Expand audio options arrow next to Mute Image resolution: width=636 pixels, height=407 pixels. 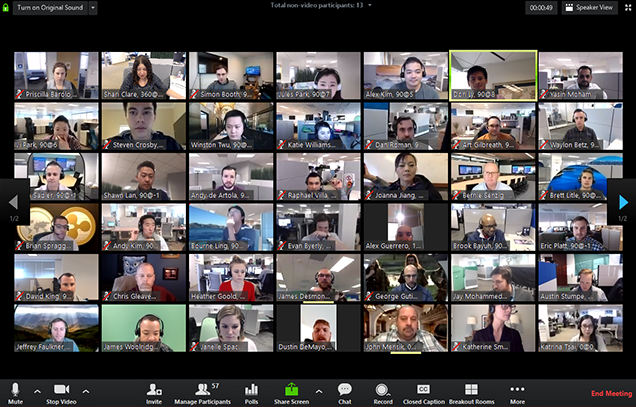pos(37,391)
